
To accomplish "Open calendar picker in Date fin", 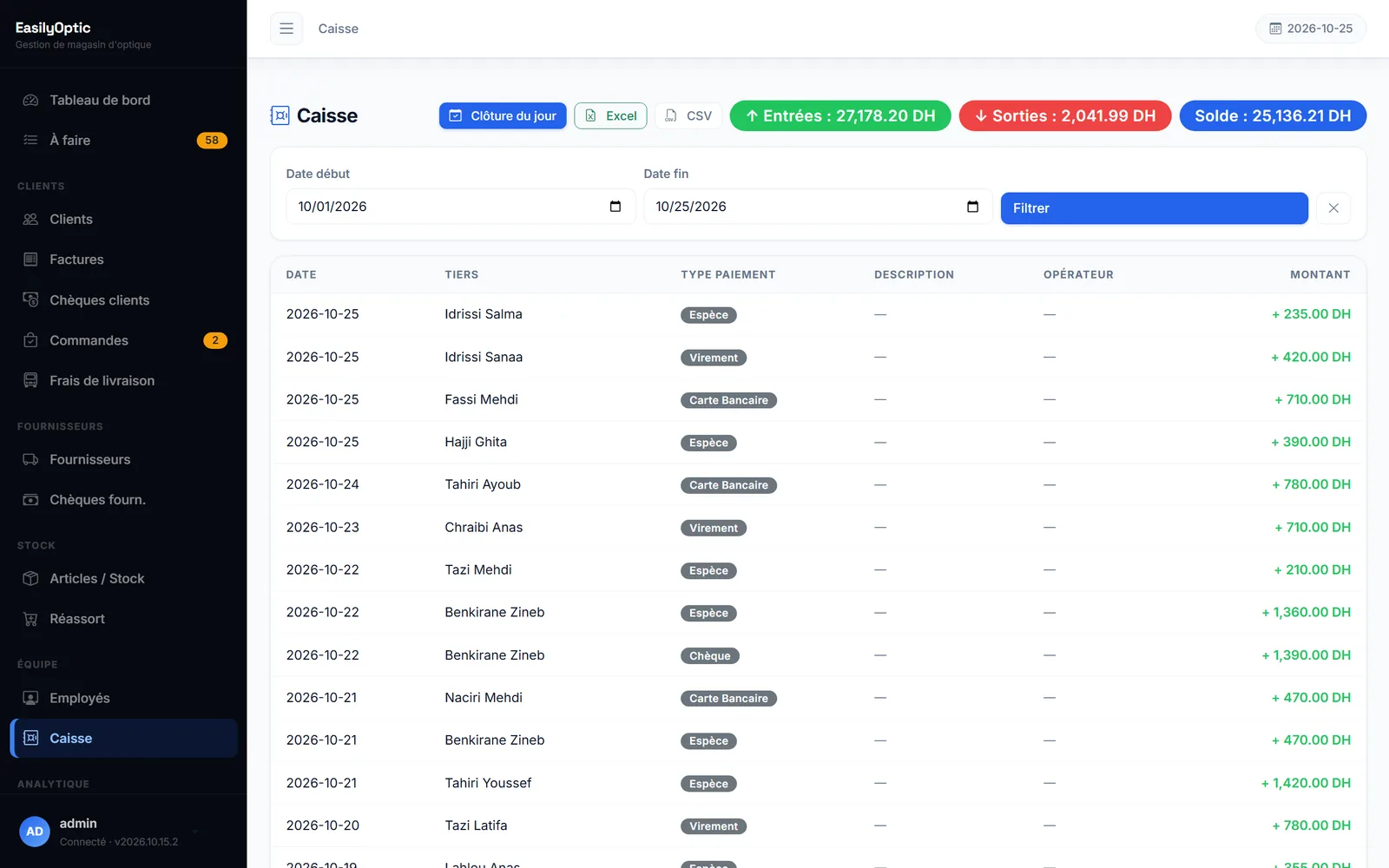I will point(972,207).
